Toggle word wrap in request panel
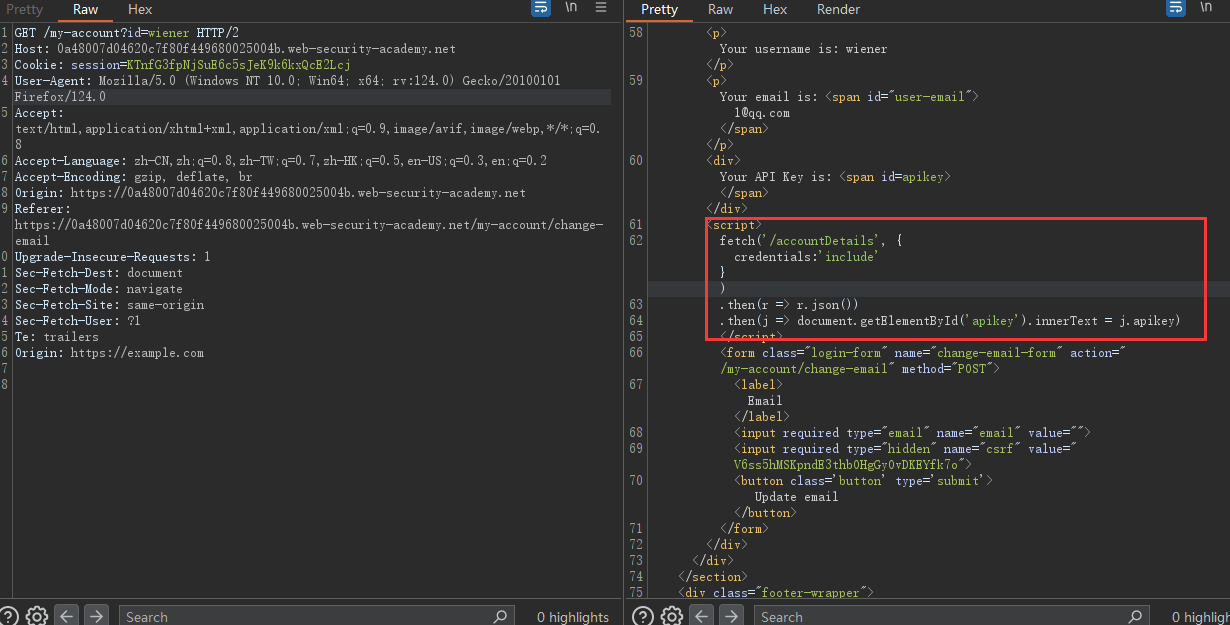This screenshot has height=625, width=1230. pos(541,8)
